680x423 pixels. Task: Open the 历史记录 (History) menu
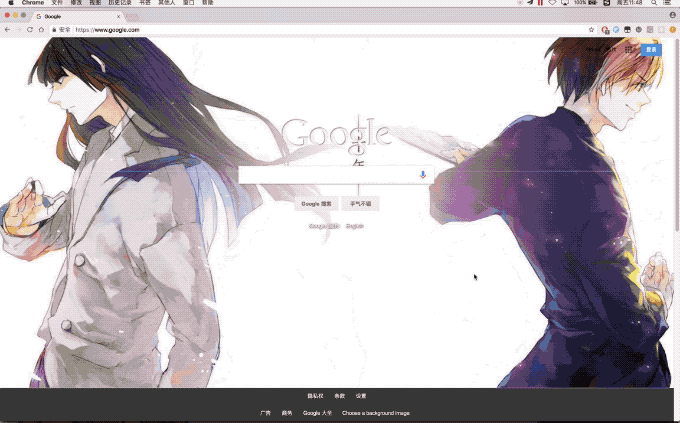120,2
